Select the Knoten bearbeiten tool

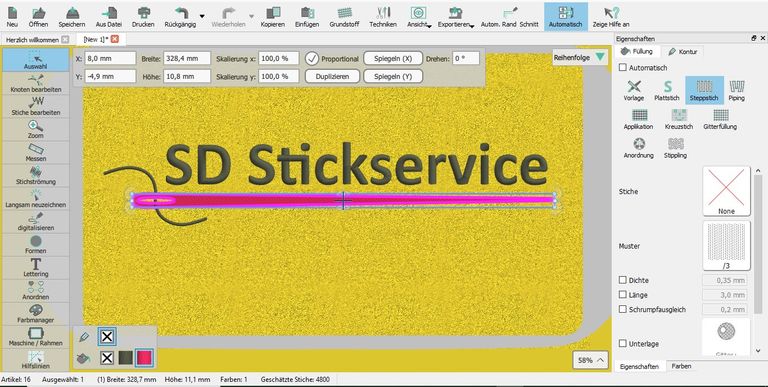36,83
